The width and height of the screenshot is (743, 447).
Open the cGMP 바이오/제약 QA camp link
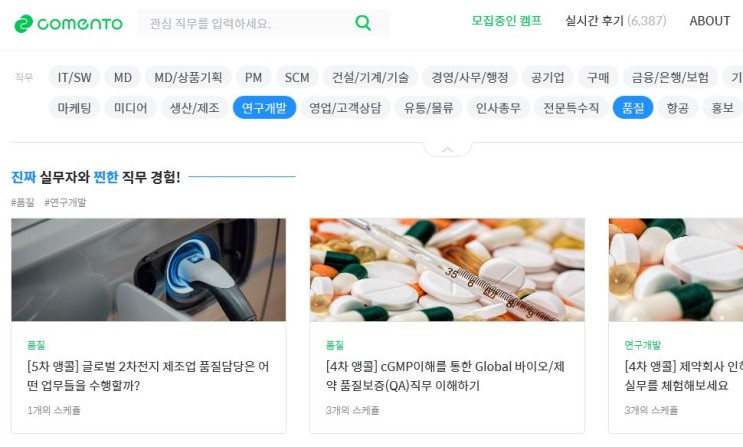pos(445,376)
